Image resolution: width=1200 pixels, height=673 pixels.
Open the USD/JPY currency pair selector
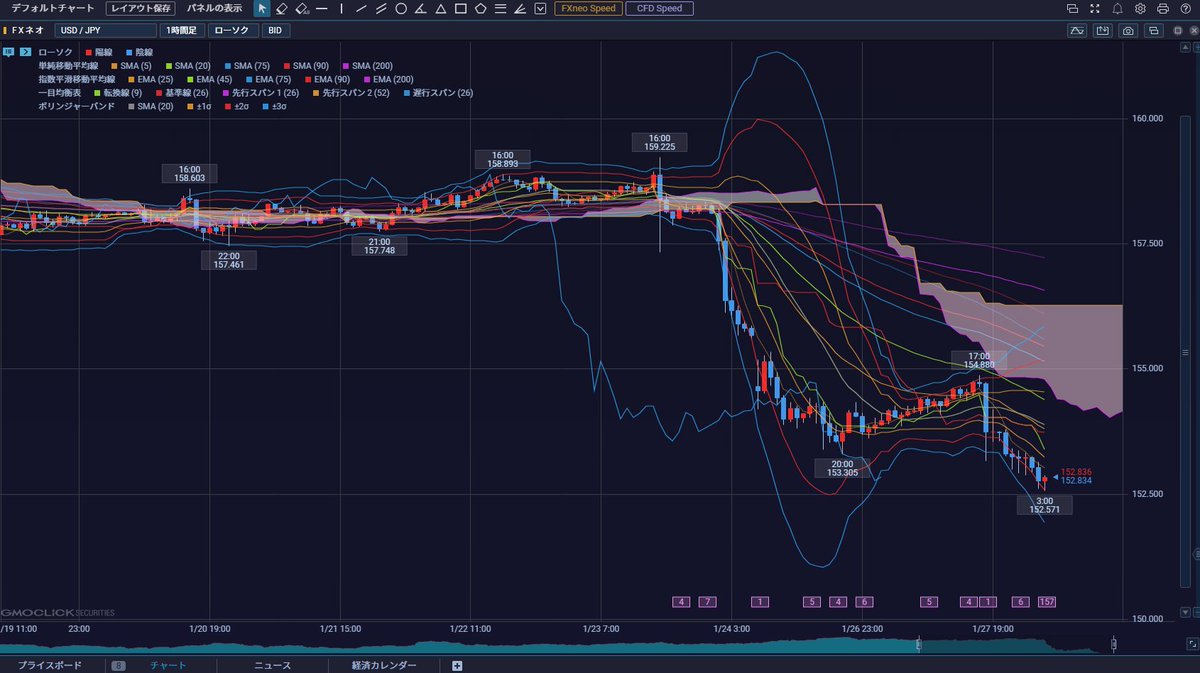[105, 30]
